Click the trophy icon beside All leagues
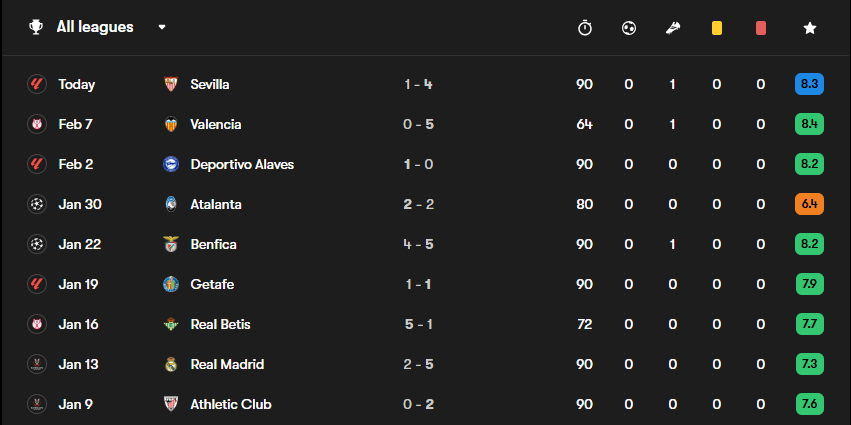This screenshot has width=851, height=425. (x=36, y=27)
